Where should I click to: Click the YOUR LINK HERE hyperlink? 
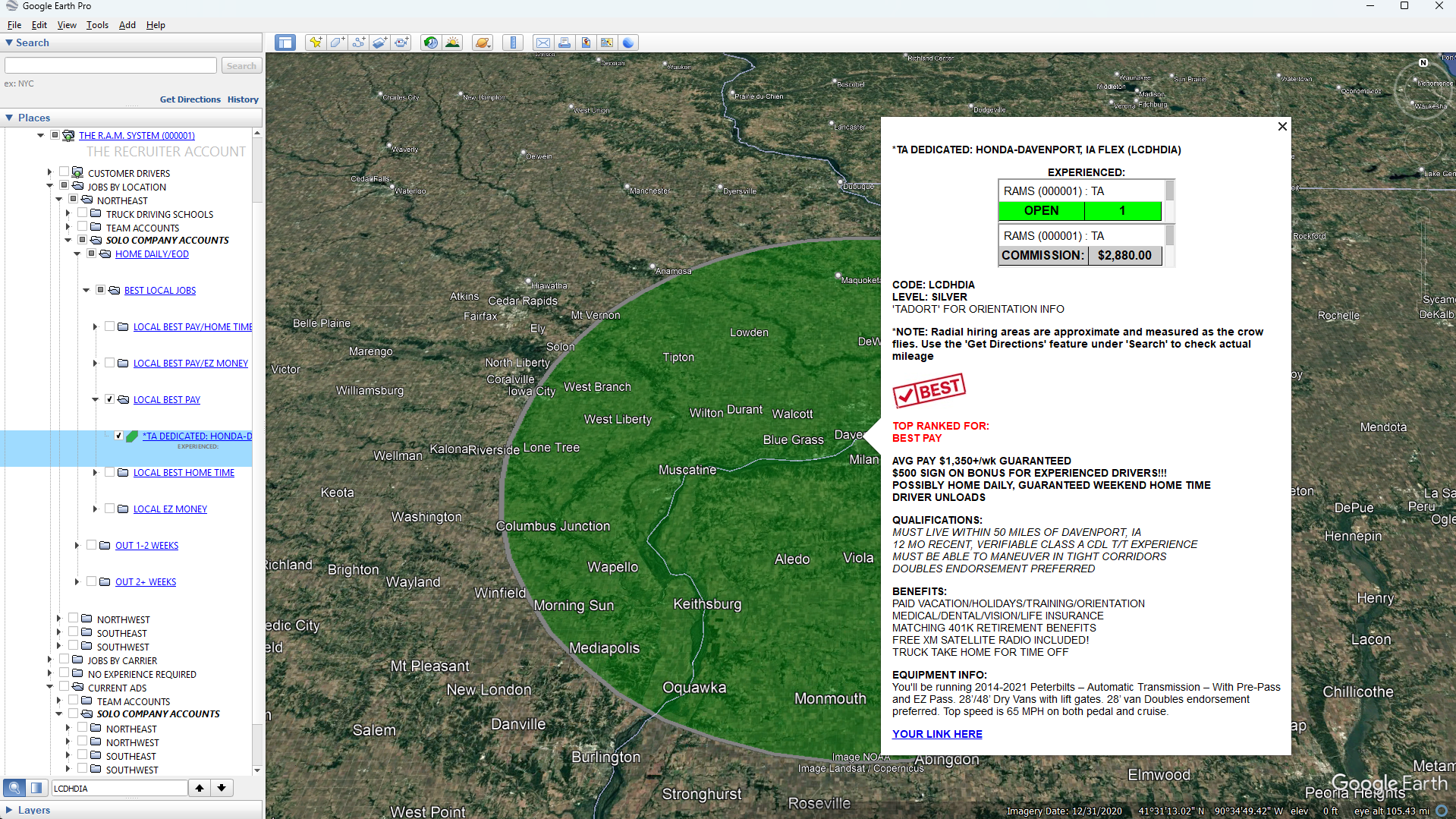[x=937, y=734]
